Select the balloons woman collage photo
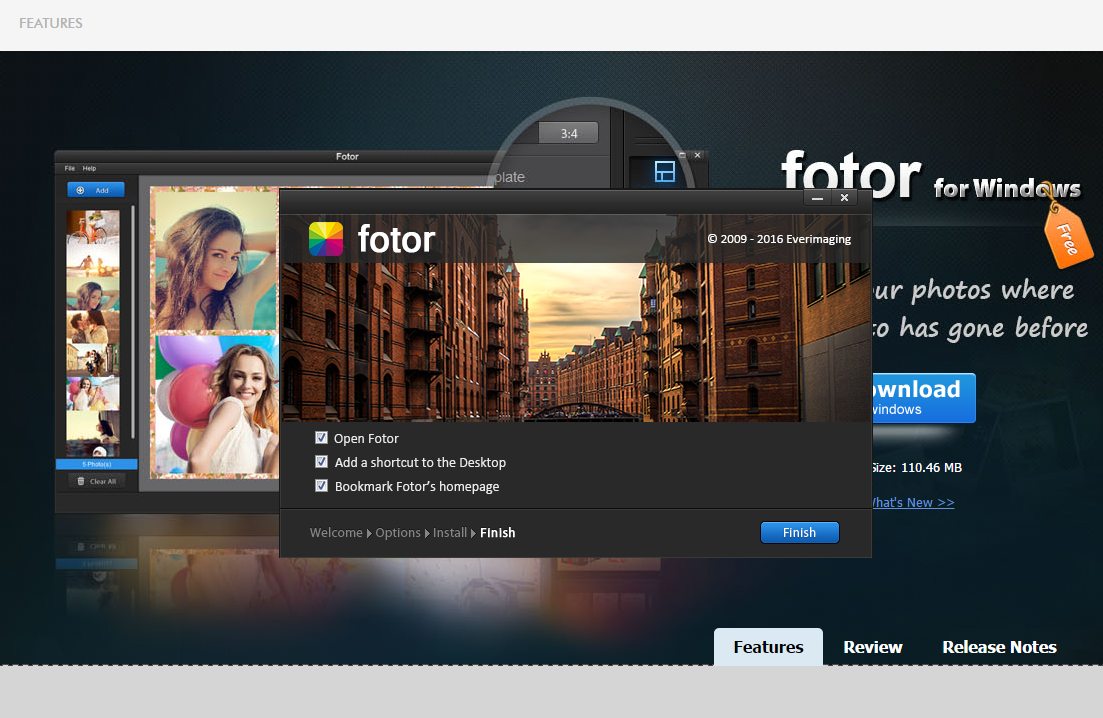 point(215,404)
